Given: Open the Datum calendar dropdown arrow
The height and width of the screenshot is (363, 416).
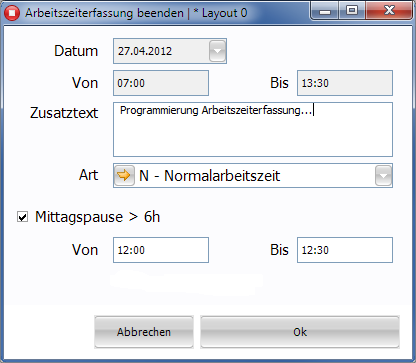Looking at the screenshot, I should 217,51.
